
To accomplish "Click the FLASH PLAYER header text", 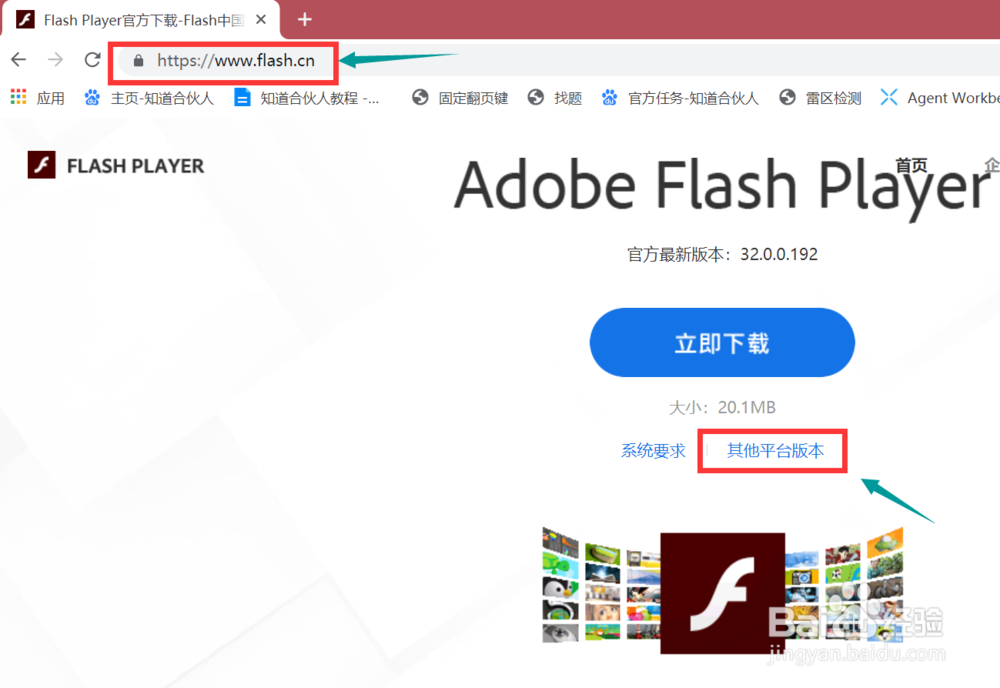I will click(135, 166).
